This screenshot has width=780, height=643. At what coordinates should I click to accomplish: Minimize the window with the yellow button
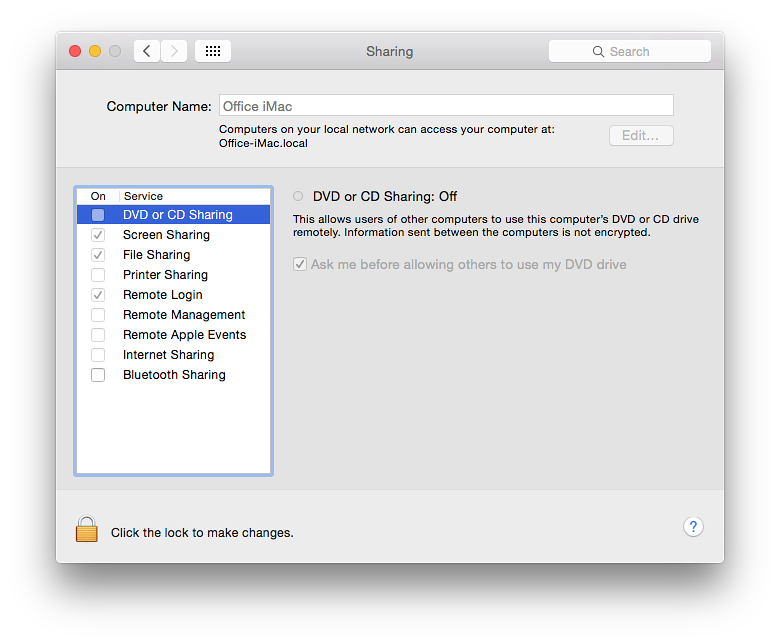[x=95, y=51]
